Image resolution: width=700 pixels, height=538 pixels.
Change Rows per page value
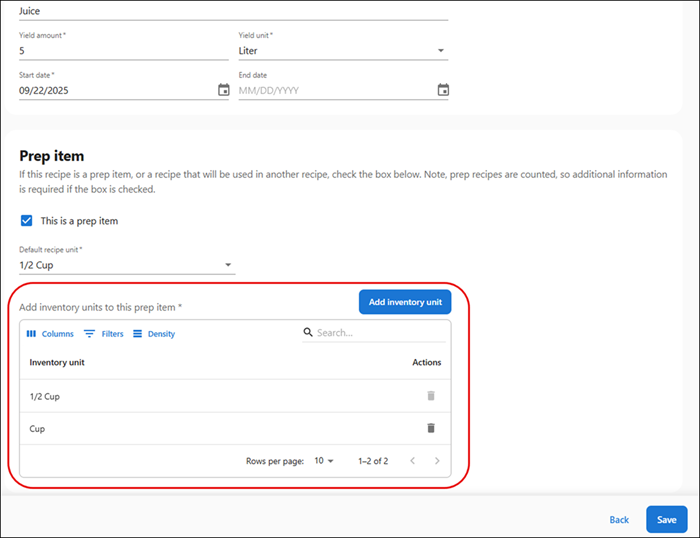[x=324, y=461]
